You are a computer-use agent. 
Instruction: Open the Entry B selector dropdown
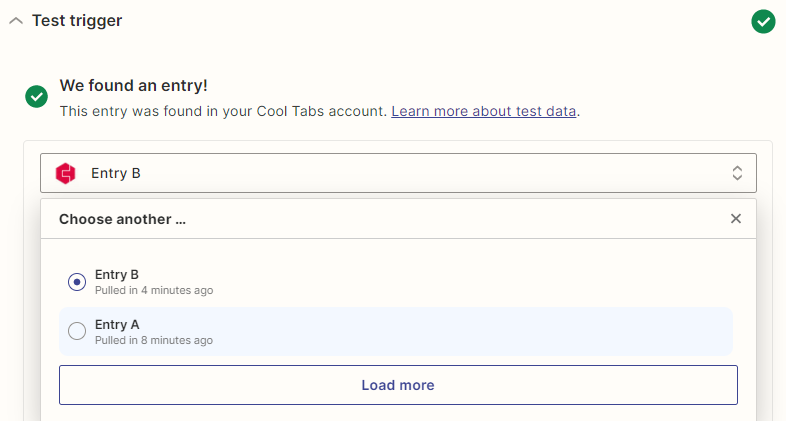coord(398,173)
